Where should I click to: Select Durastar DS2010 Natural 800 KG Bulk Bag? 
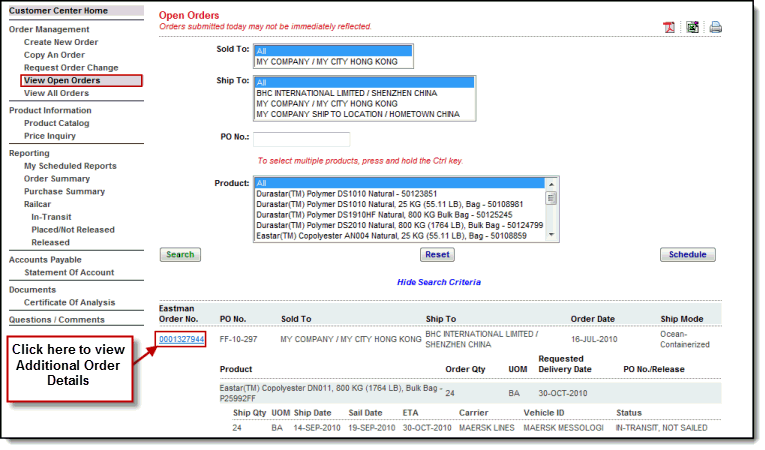pos(400,225)
